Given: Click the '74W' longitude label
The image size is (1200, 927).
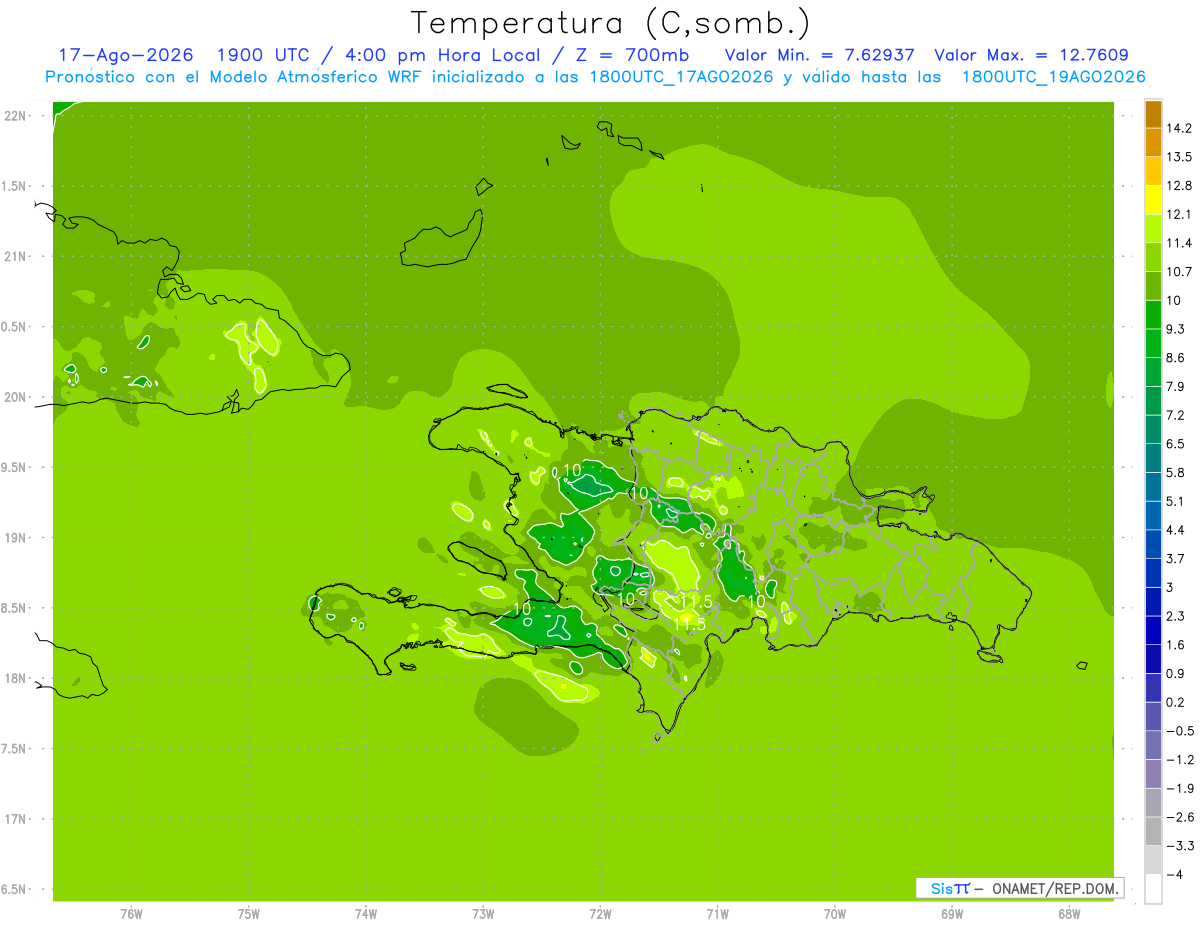Looking at the screenshot, I should pyautogui.click(x=366, y=915).
